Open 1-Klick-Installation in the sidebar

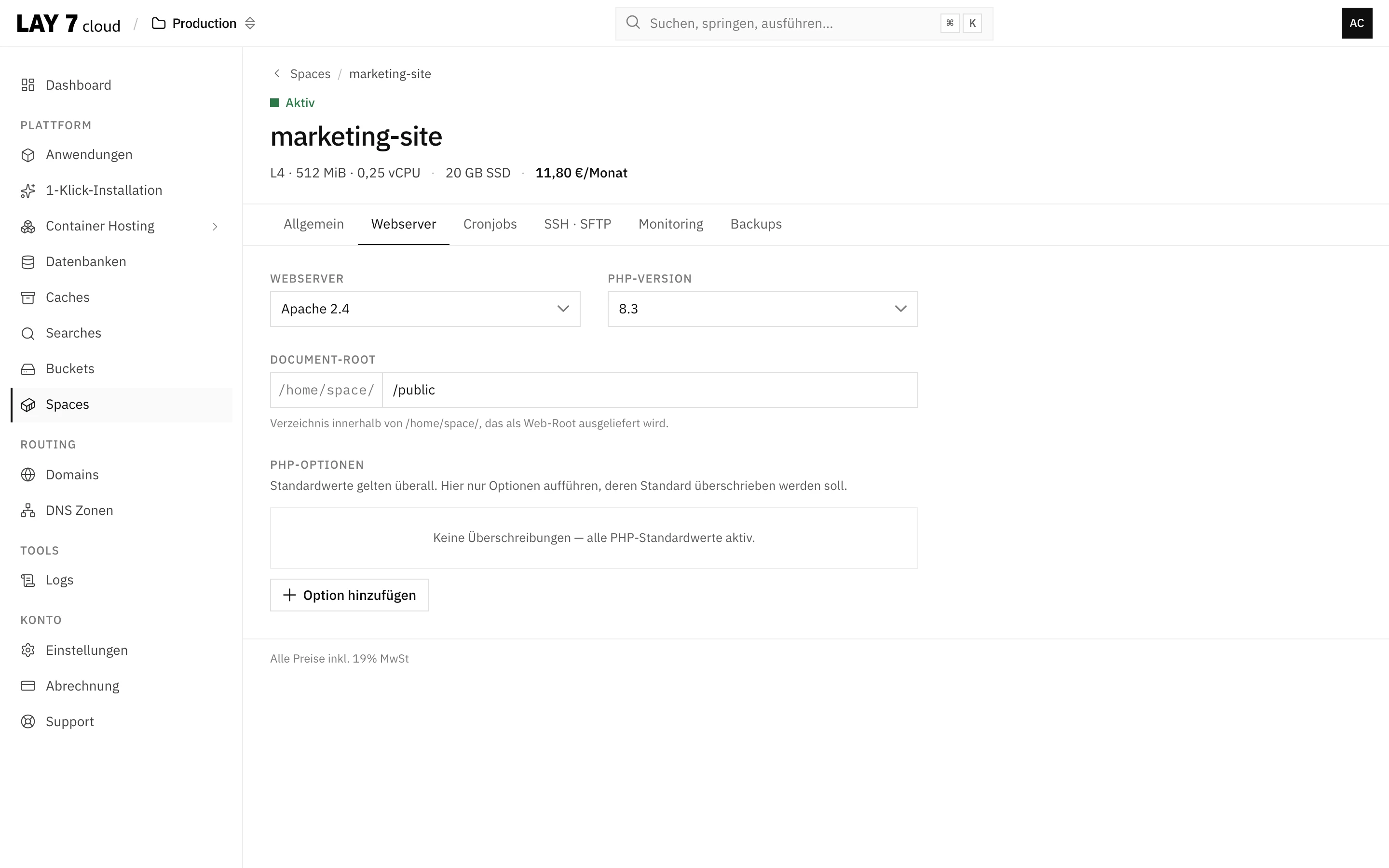[x=122, y=190]
